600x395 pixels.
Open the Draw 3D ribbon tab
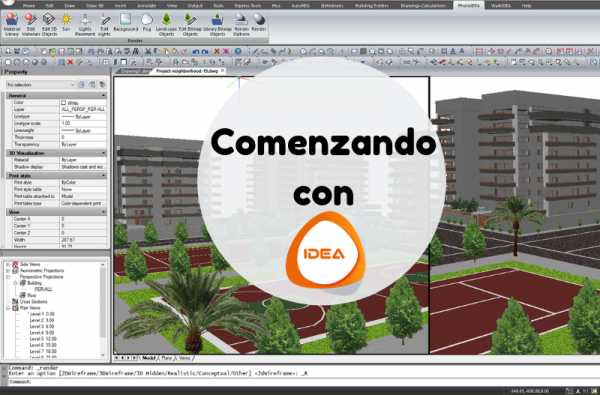tap(95, 6)
